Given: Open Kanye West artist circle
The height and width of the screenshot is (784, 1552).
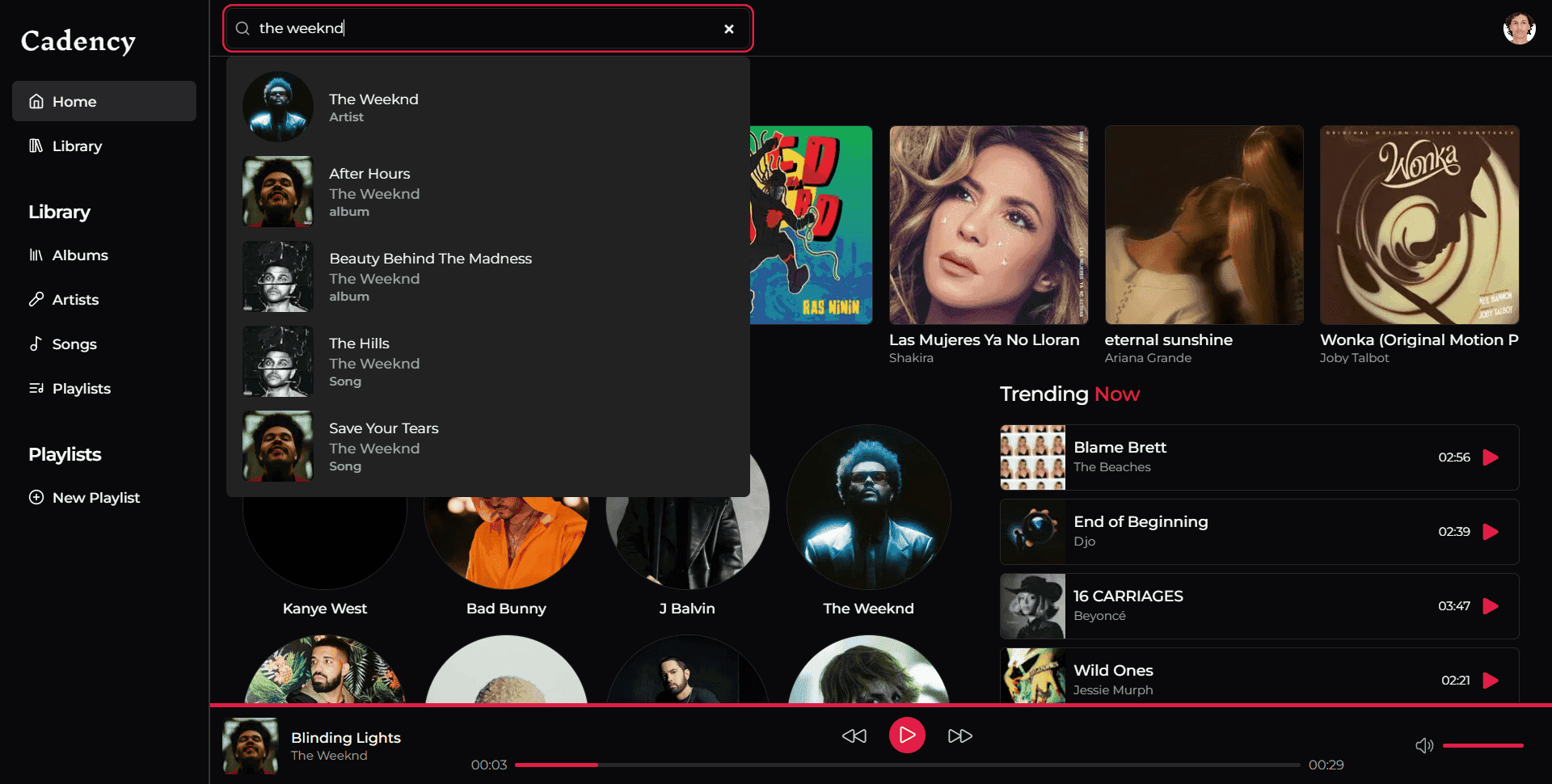Looking at the screenshot, I should click(325, 543).
